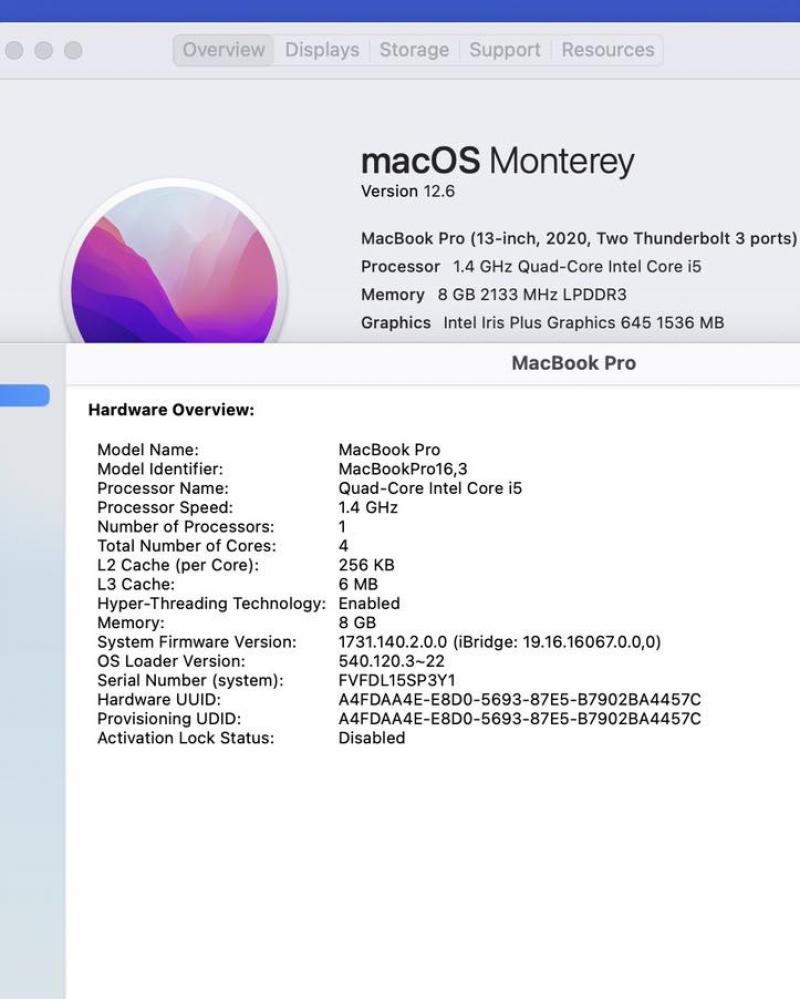
Task: Click the Model Name value MacBook Pro
Action: 389,450
